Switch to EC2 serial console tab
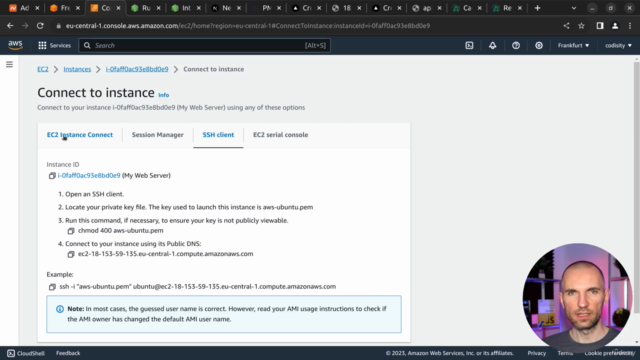The width and height of the screenshot is (640, 360). pos(280,135)
